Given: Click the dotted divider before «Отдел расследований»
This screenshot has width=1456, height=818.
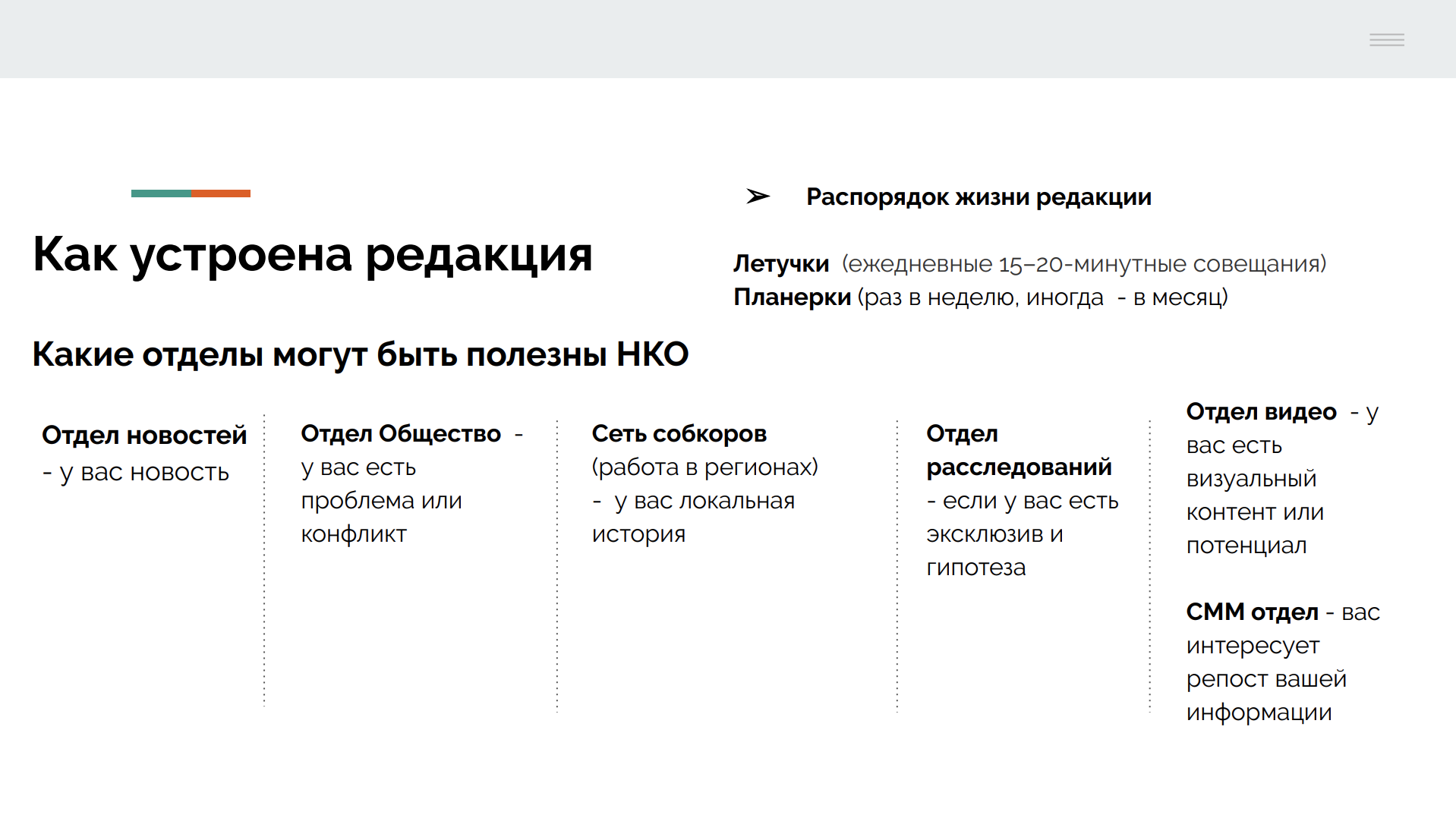Looking at the screenshot, I should 897,562.
